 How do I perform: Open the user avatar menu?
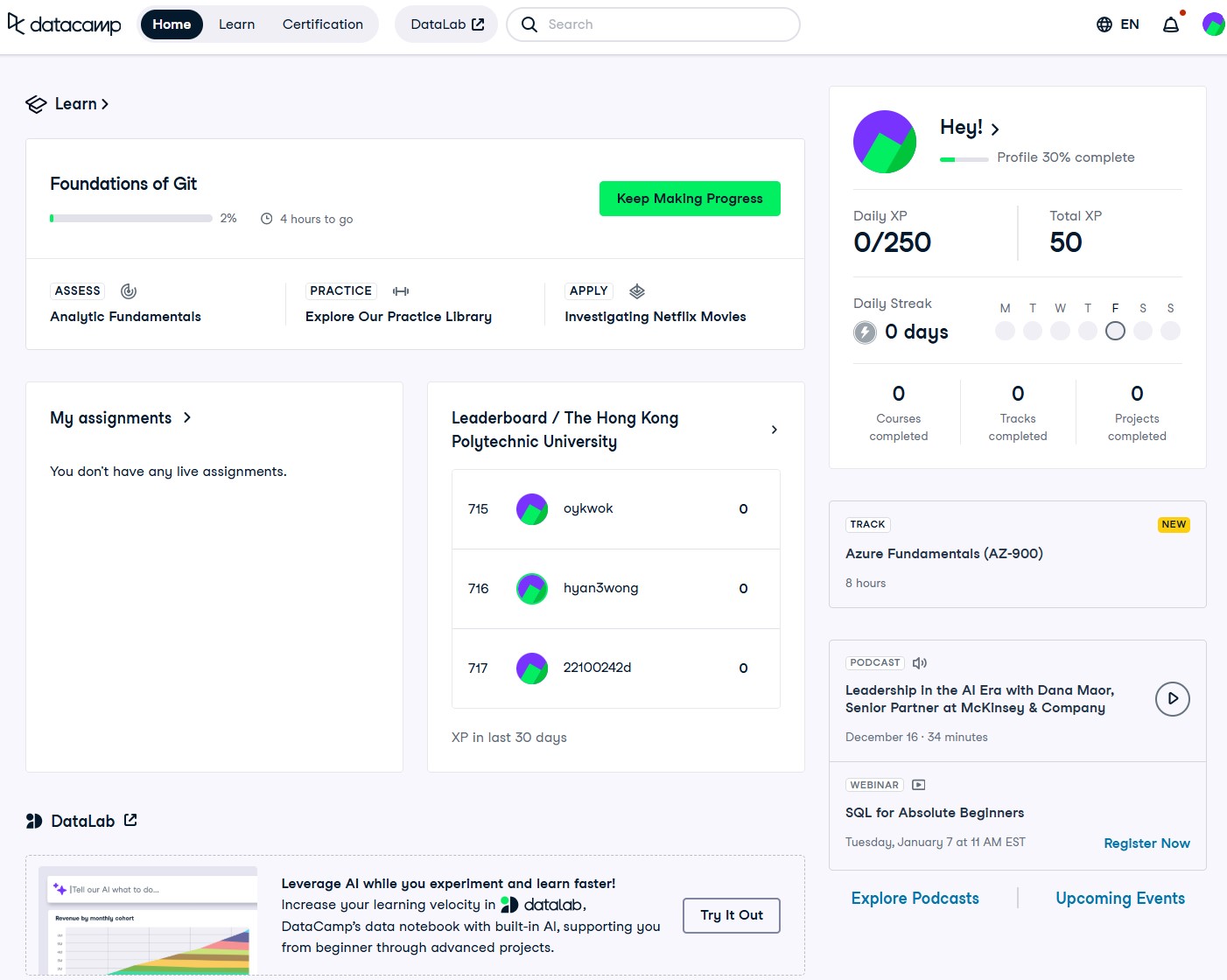(x=1214, y=24)
